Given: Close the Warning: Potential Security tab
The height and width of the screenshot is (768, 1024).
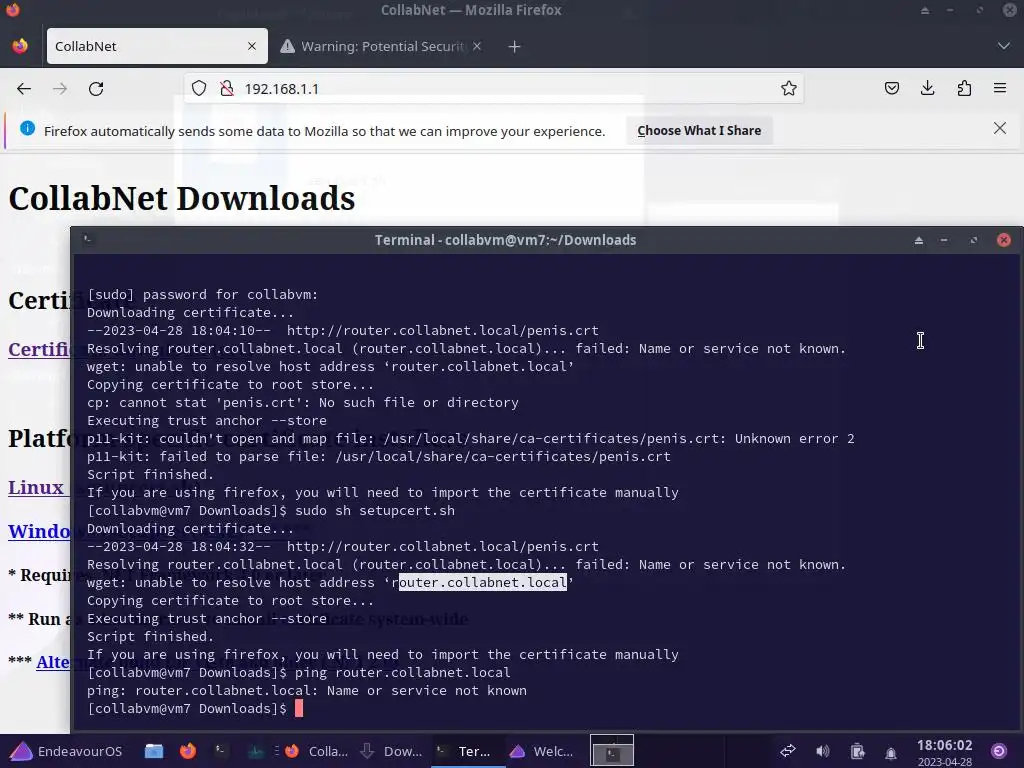Looking at the screenshot, I should pyautogui.click(x=477, y=46).
